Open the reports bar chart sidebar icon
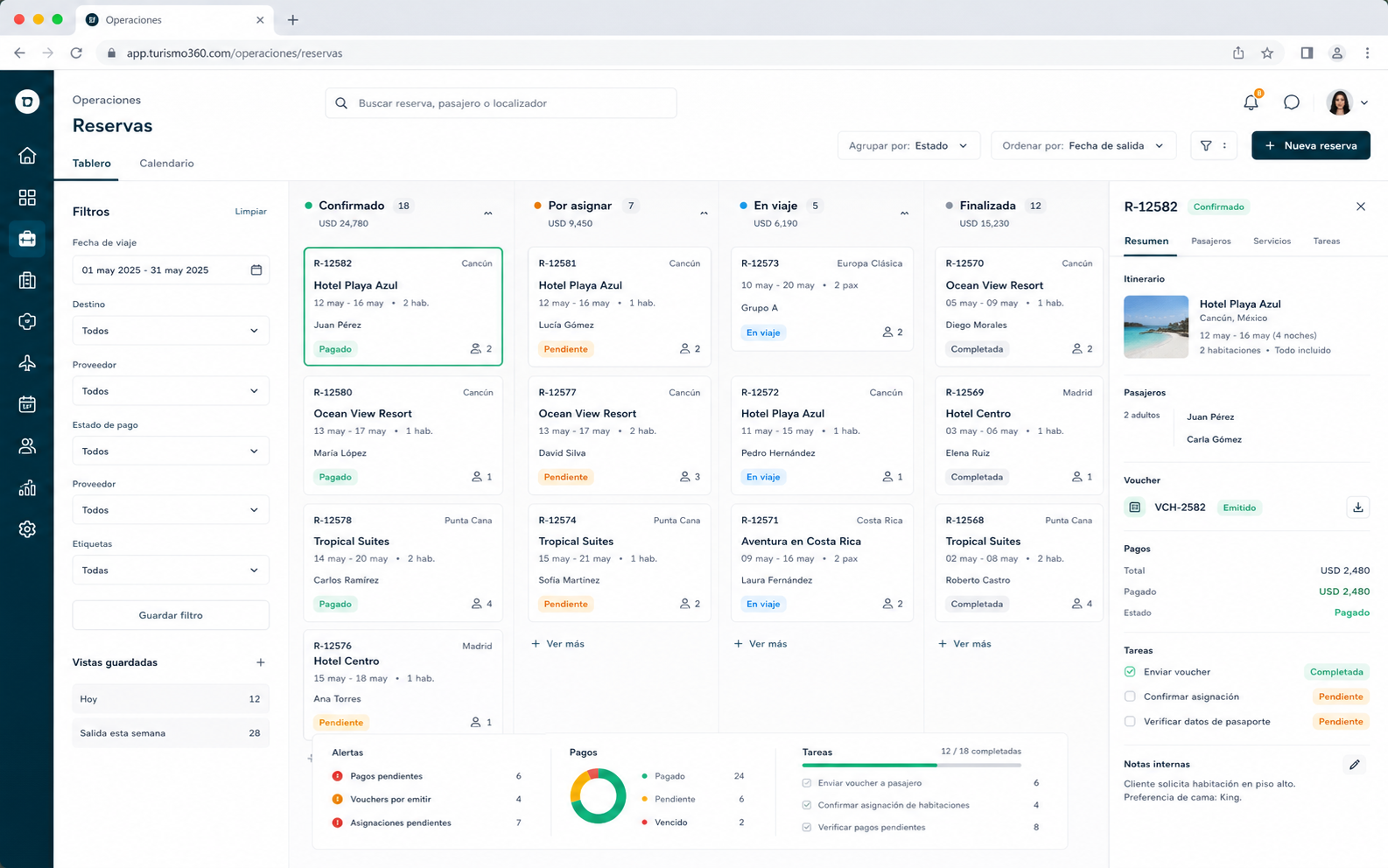This screenshot has height=868, width=1388. tap(27, 487)
